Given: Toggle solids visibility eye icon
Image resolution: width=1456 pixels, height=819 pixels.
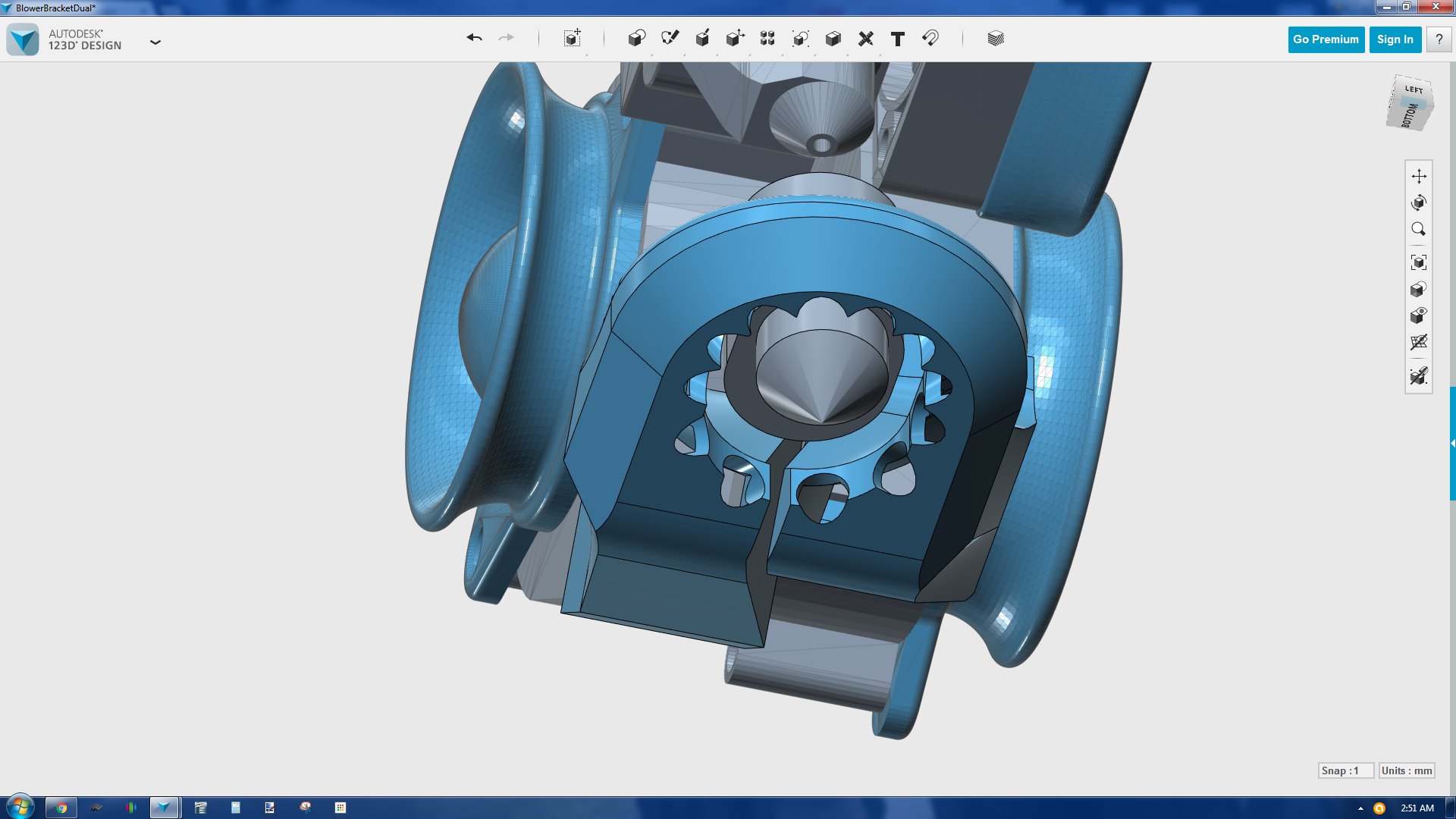Looking at the screenshot, I should point(1419,315).
